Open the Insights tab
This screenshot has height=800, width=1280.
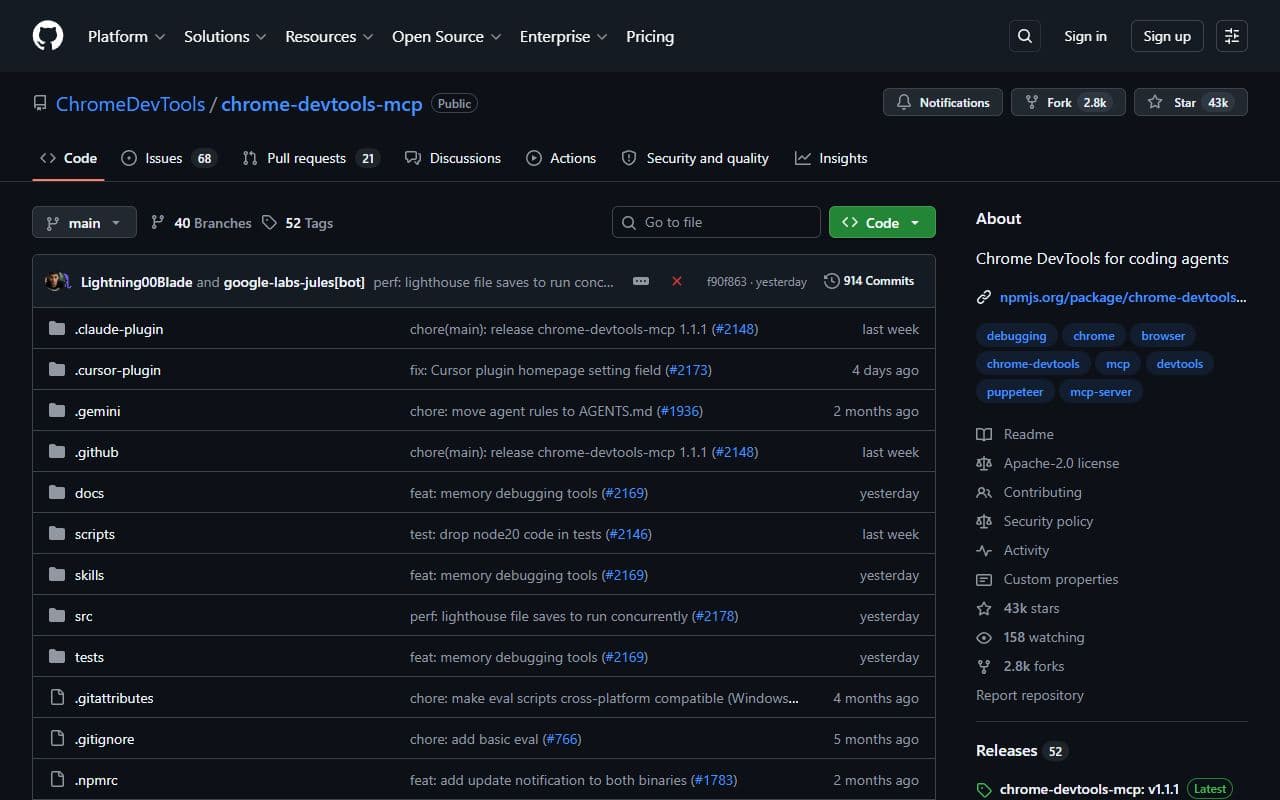pos(831,158)
